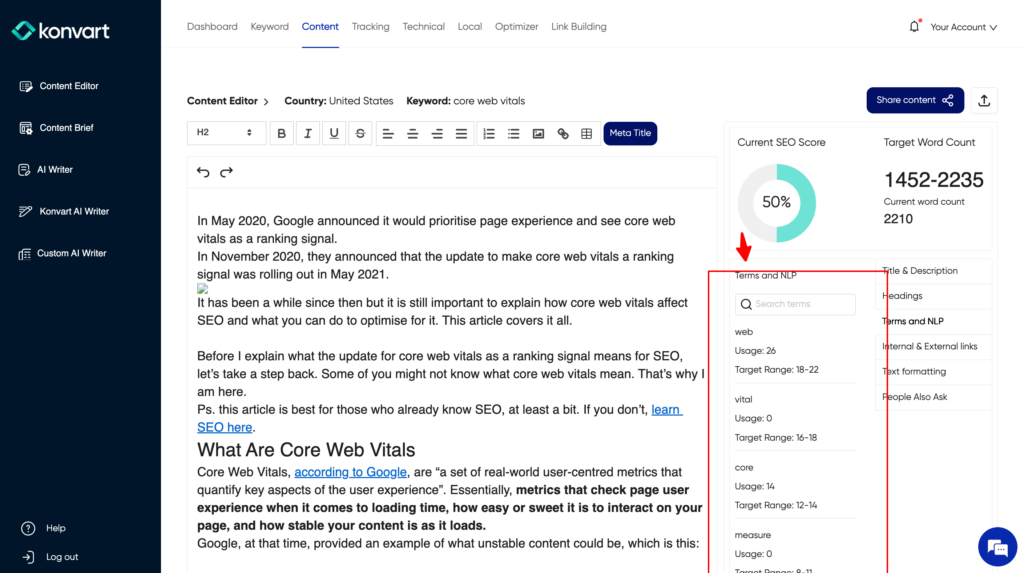Insert an image using the toolbar

pyautogui.click(x=538, y=133)
